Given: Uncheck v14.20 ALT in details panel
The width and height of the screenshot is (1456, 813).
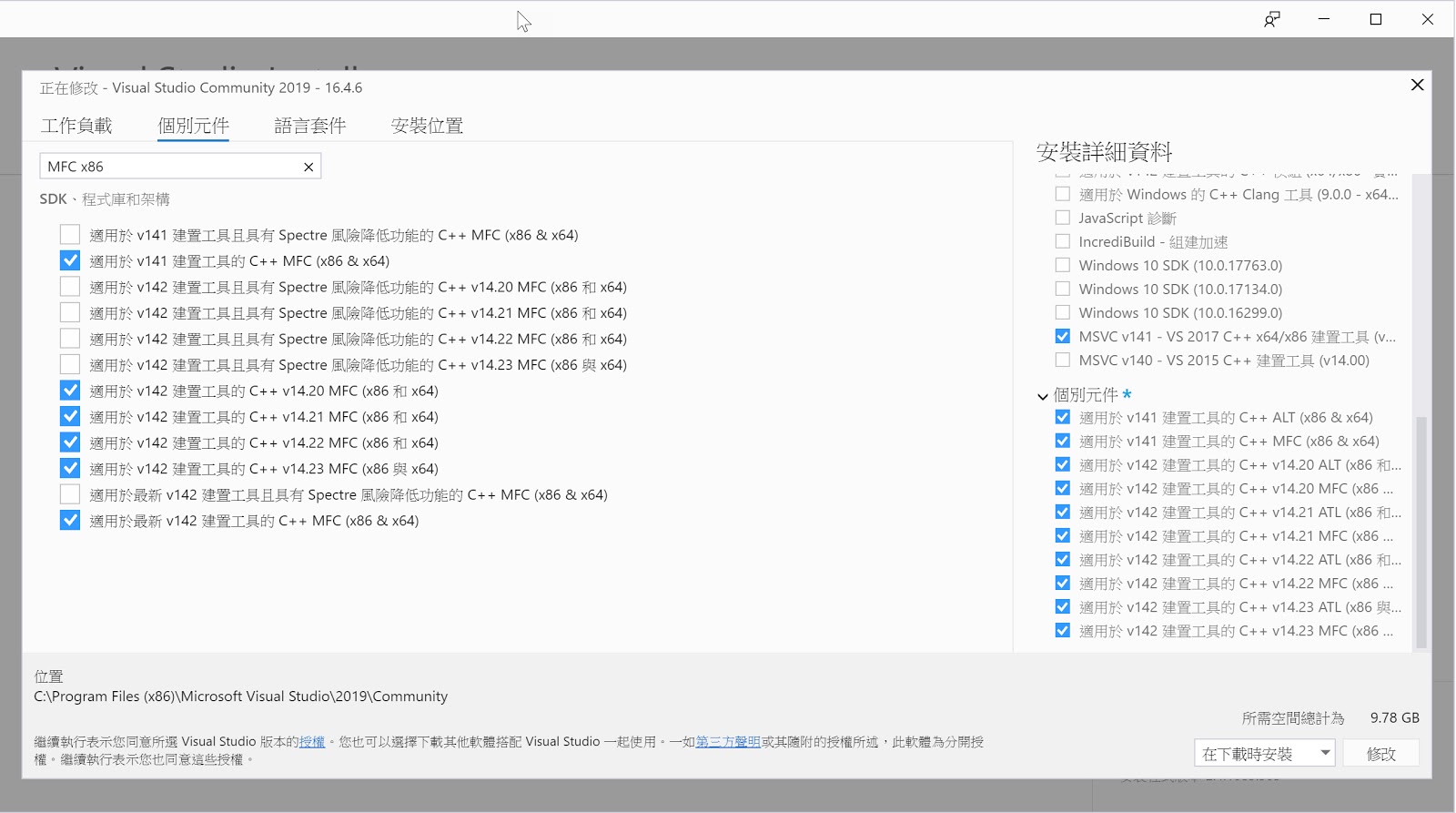Looking at the screenshot, I should (1062, 464).
